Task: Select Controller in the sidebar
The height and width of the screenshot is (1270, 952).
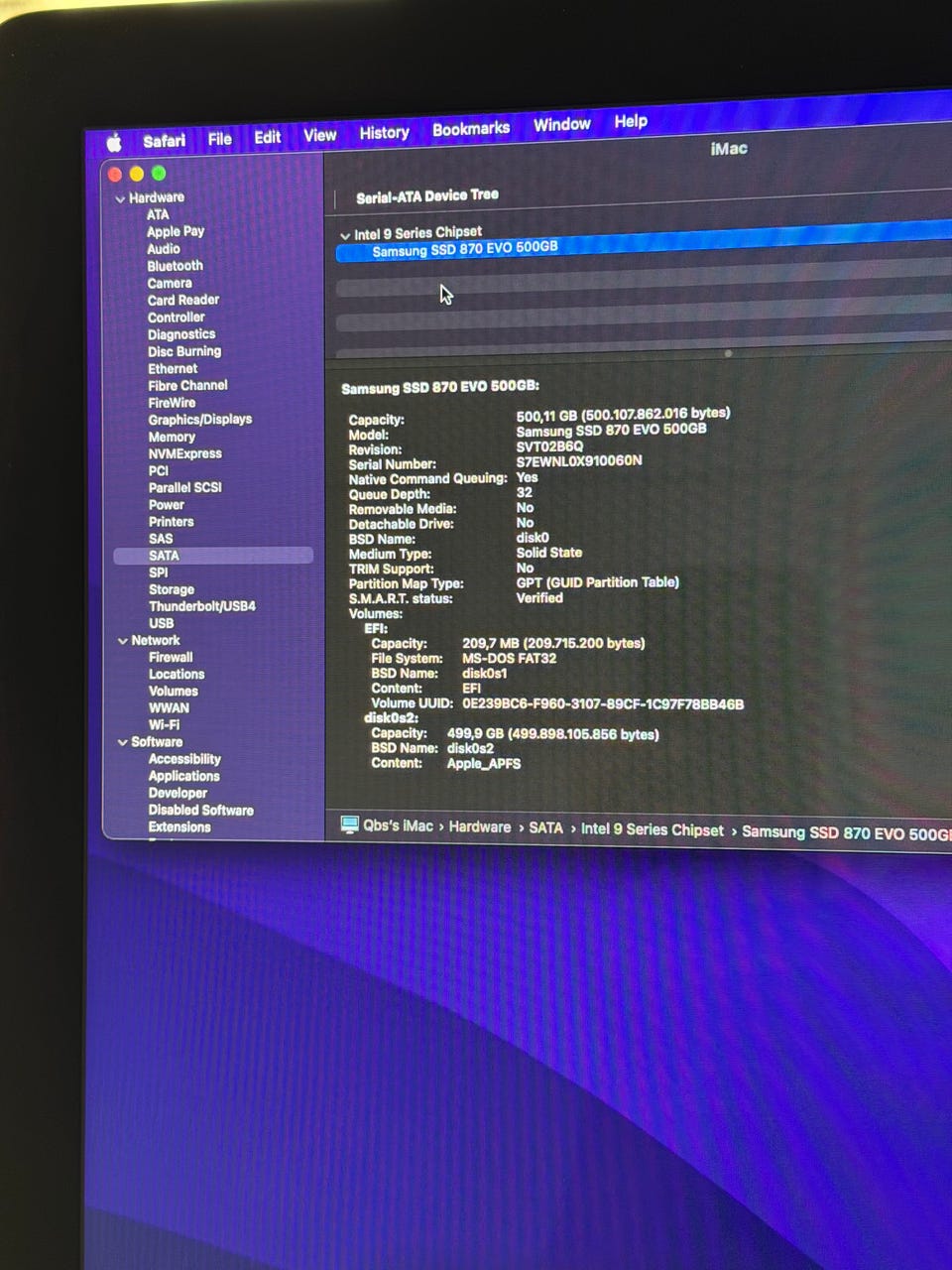Action: click(x=177, y=317)
